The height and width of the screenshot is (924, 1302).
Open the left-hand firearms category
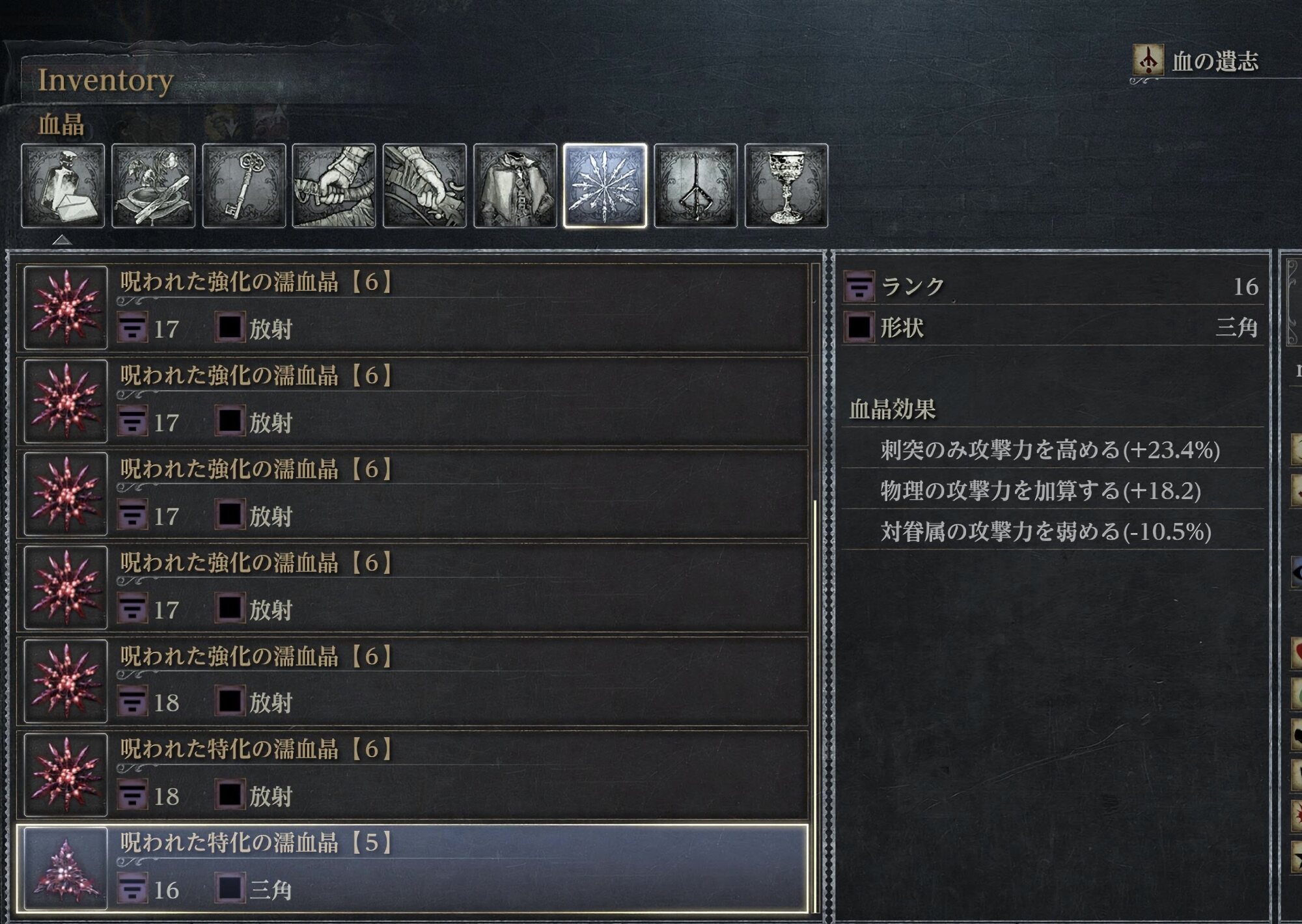point(424,185)
